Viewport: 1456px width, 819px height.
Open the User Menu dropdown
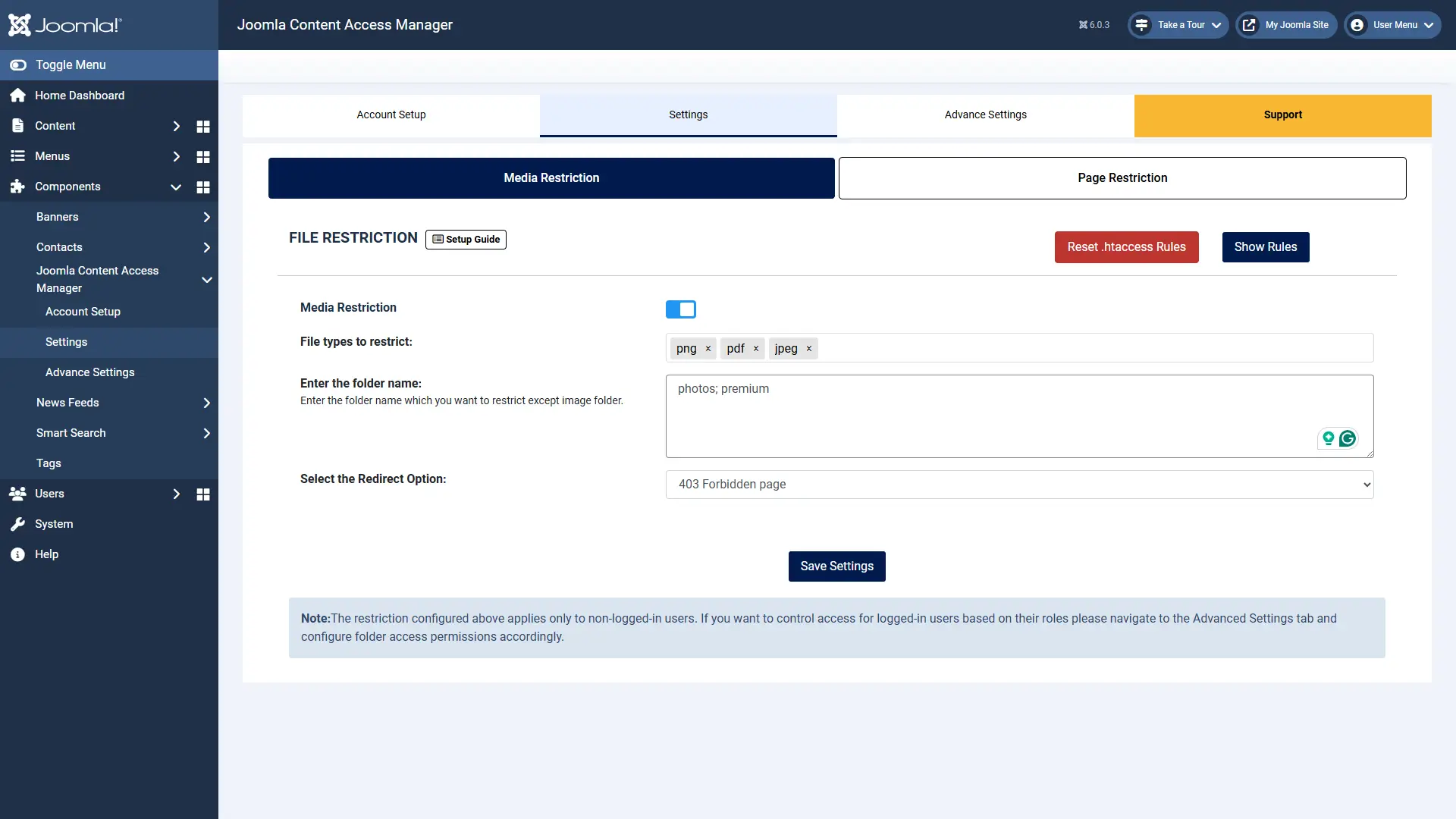pos(1392,25)
